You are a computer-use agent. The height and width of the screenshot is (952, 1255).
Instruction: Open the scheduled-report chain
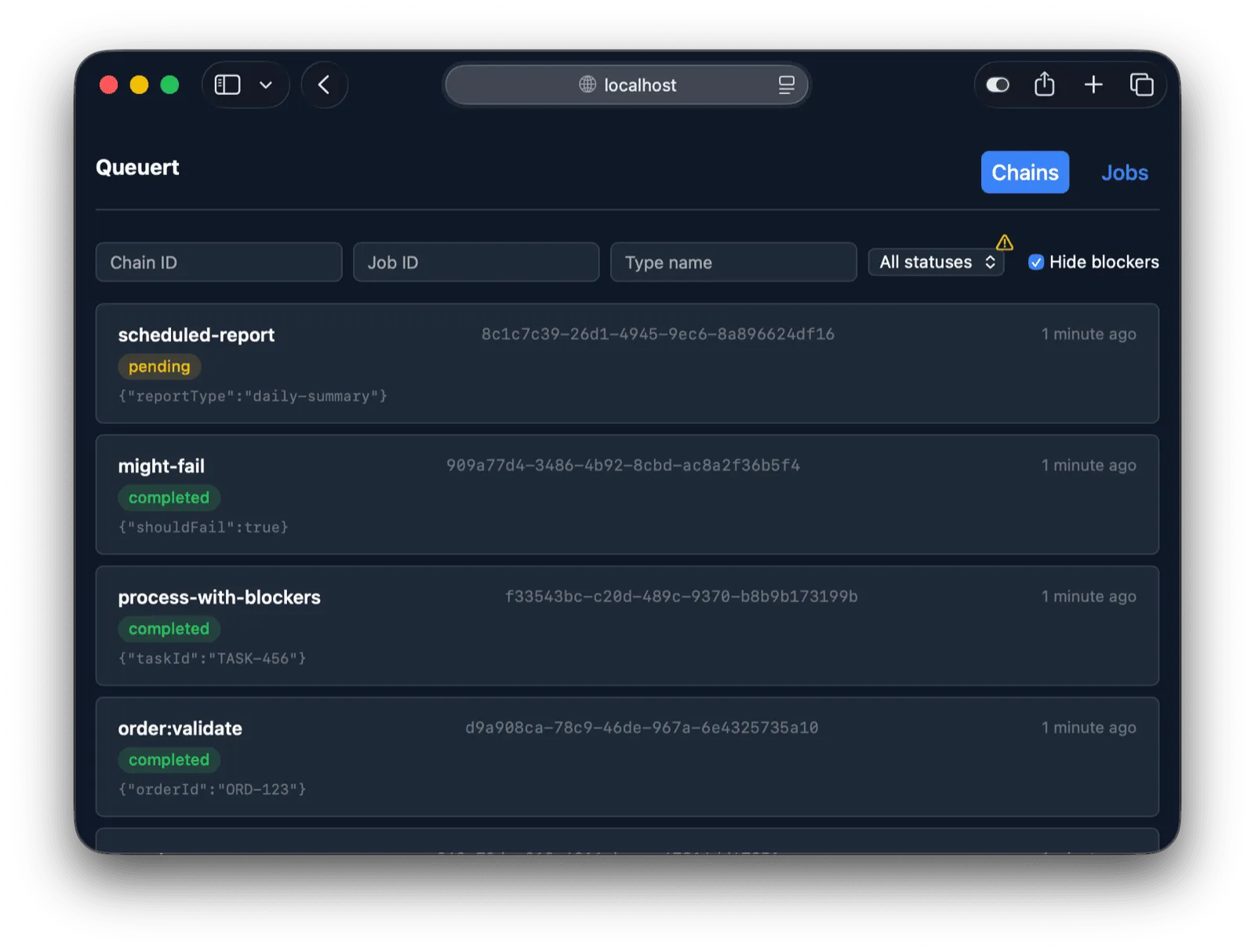coord(627,363)
